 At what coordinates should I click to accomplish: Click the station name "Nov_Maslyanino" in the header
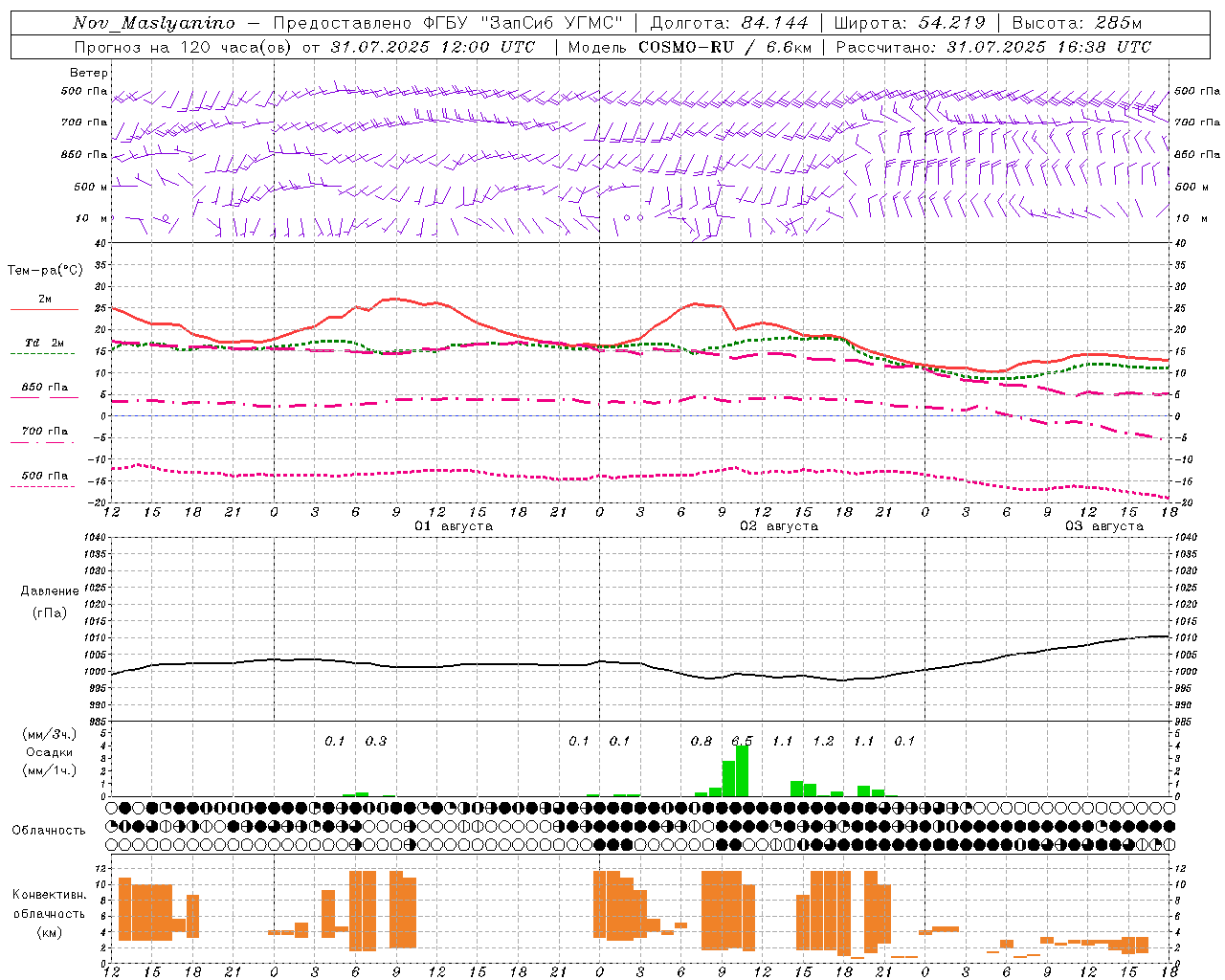coord(154,23)
